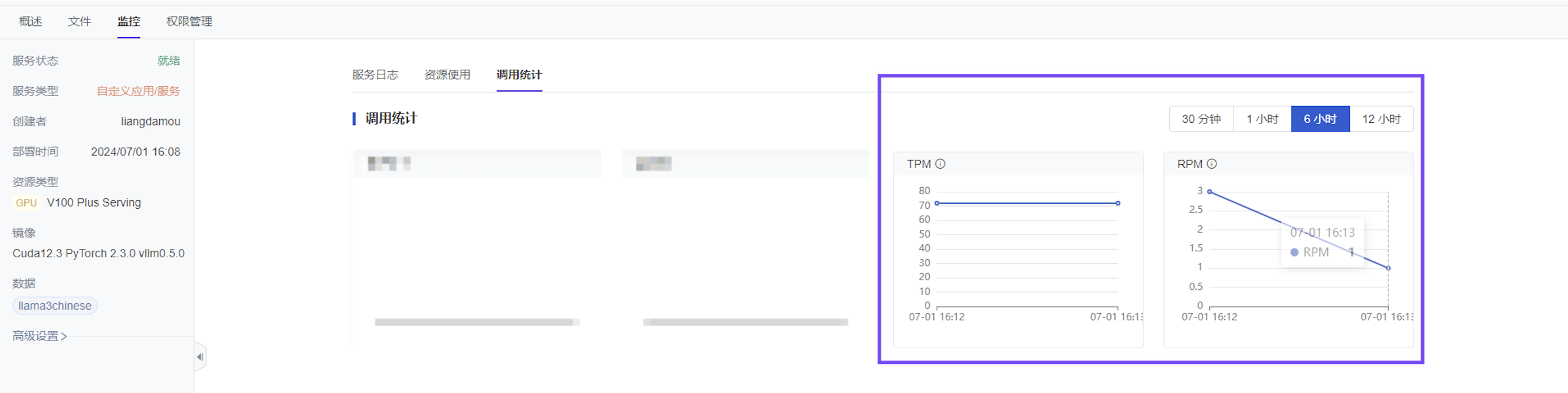Click the TPM info icon
This screenshot has height=393, width=1568.
coord(940,164)
